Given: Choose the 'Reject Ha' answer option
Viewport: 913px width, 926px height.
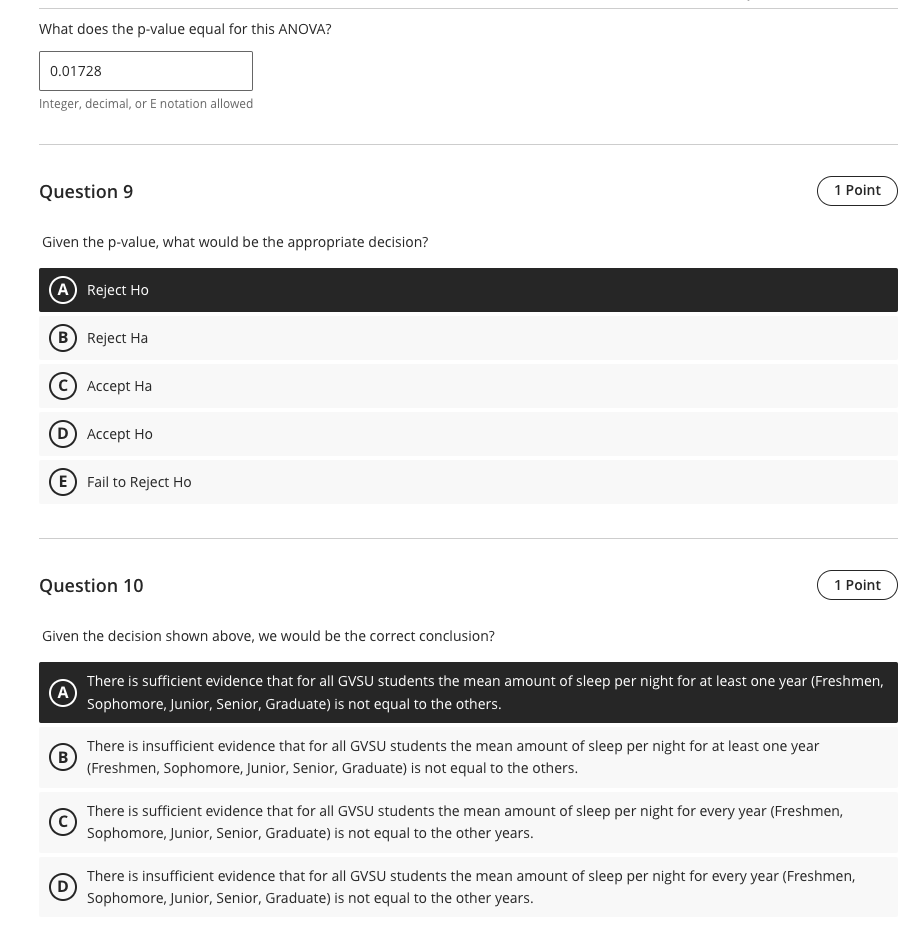Looking at the screenshot, I should point(468,338).
